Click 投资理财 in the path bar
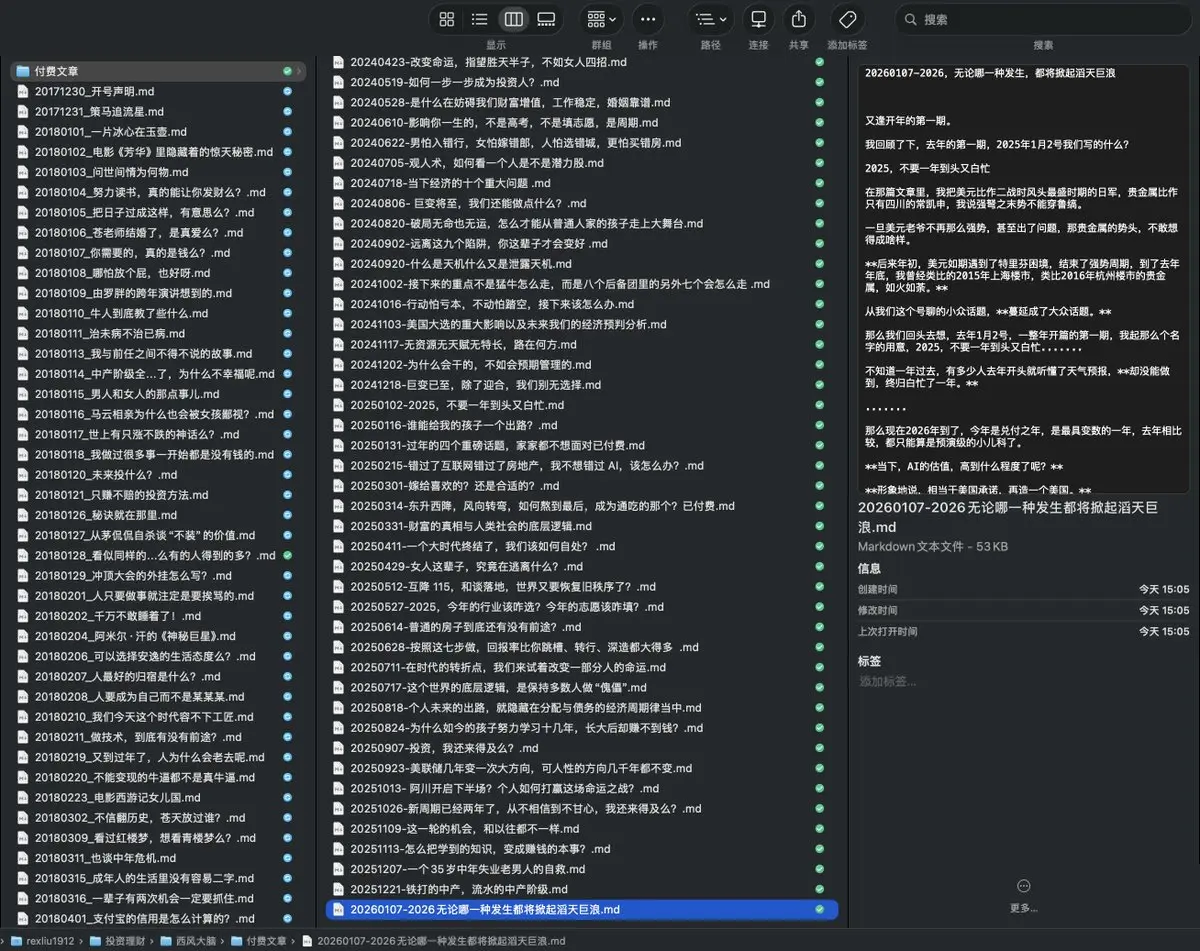The image size is (1200, 951). click(116, 941)
